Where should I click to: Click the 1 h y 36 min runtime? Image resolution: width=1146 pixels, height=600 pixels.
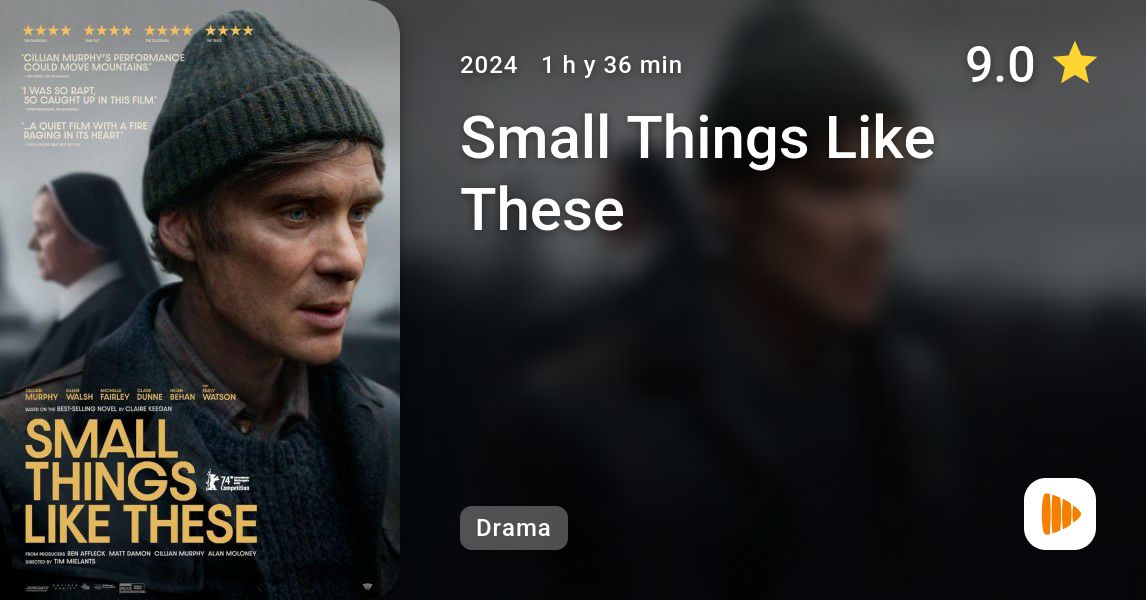(x=612, y=65)
